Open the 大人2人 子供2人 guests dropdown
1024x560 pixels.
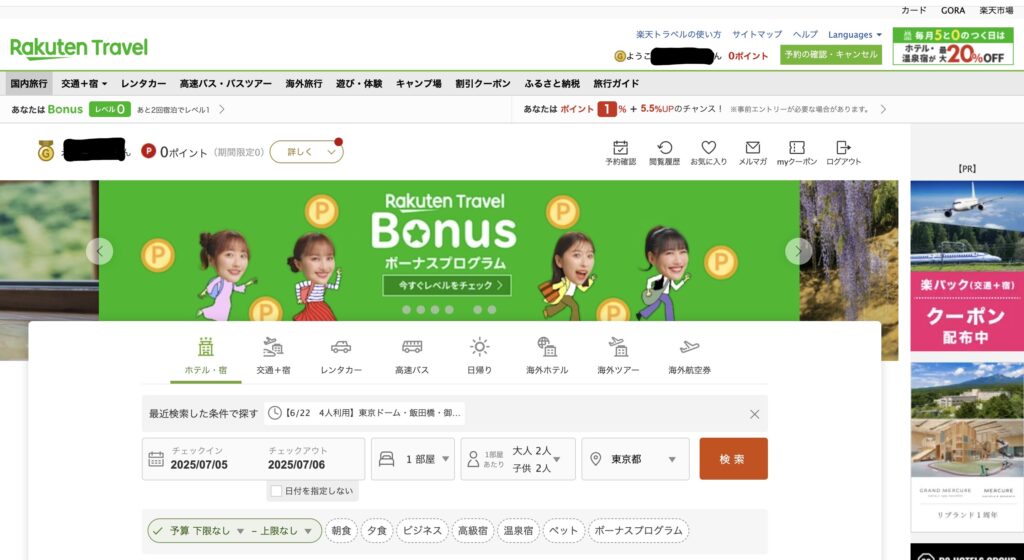pyautogui.click(x=518, y=459)
